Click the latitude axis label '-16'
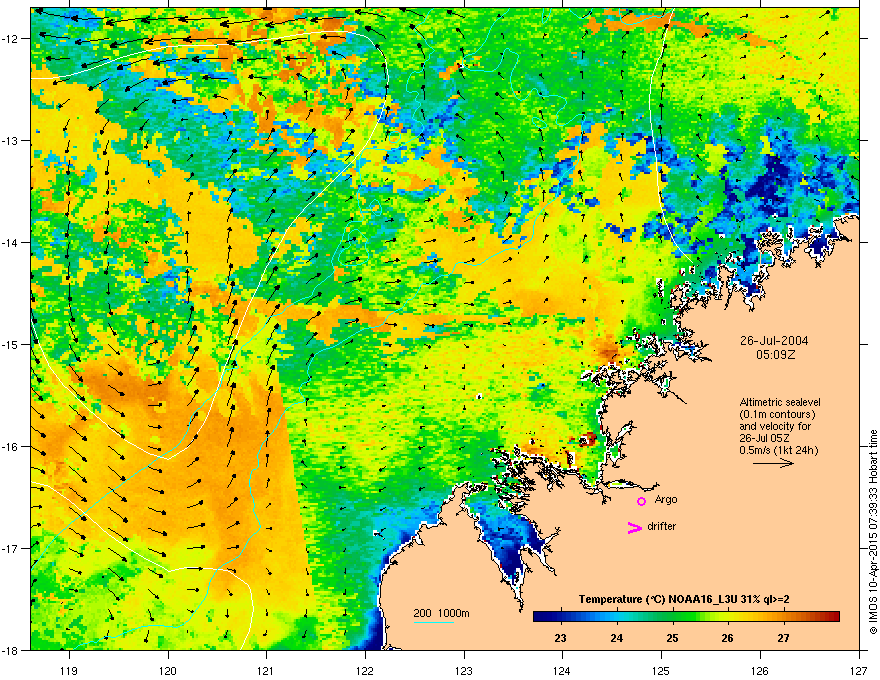 tap(10, 447)
